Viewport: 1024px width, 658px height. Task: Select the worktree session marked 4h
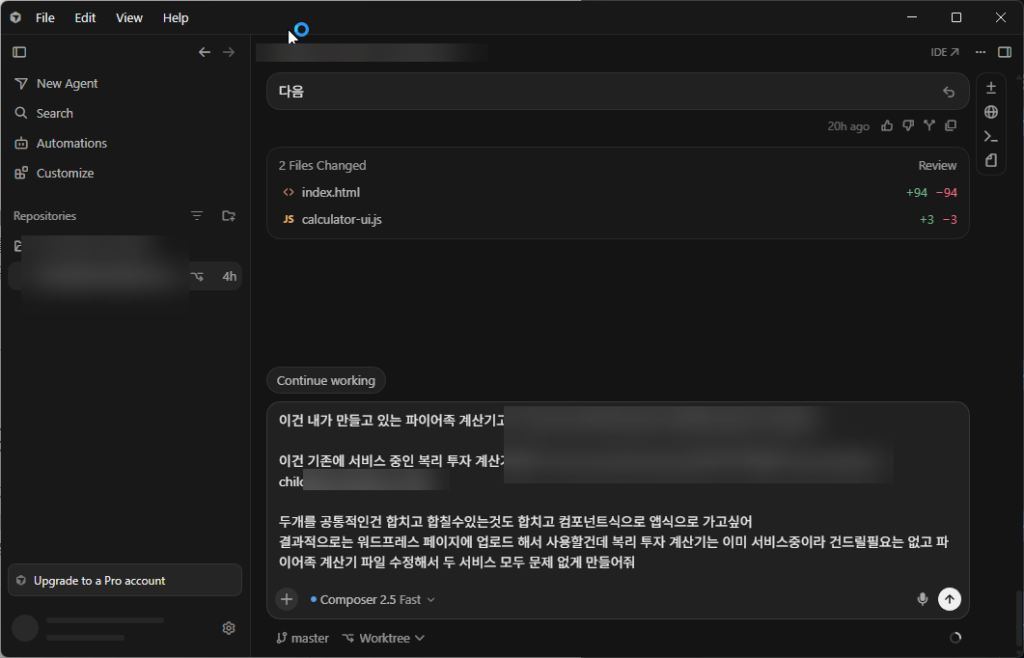coord(125,276)
